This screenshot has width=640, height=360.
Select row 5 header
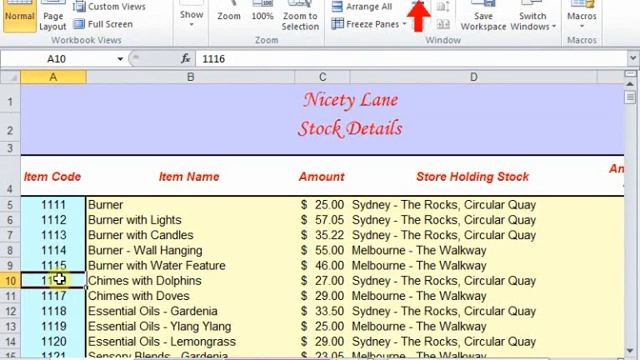tap(10, 204)
